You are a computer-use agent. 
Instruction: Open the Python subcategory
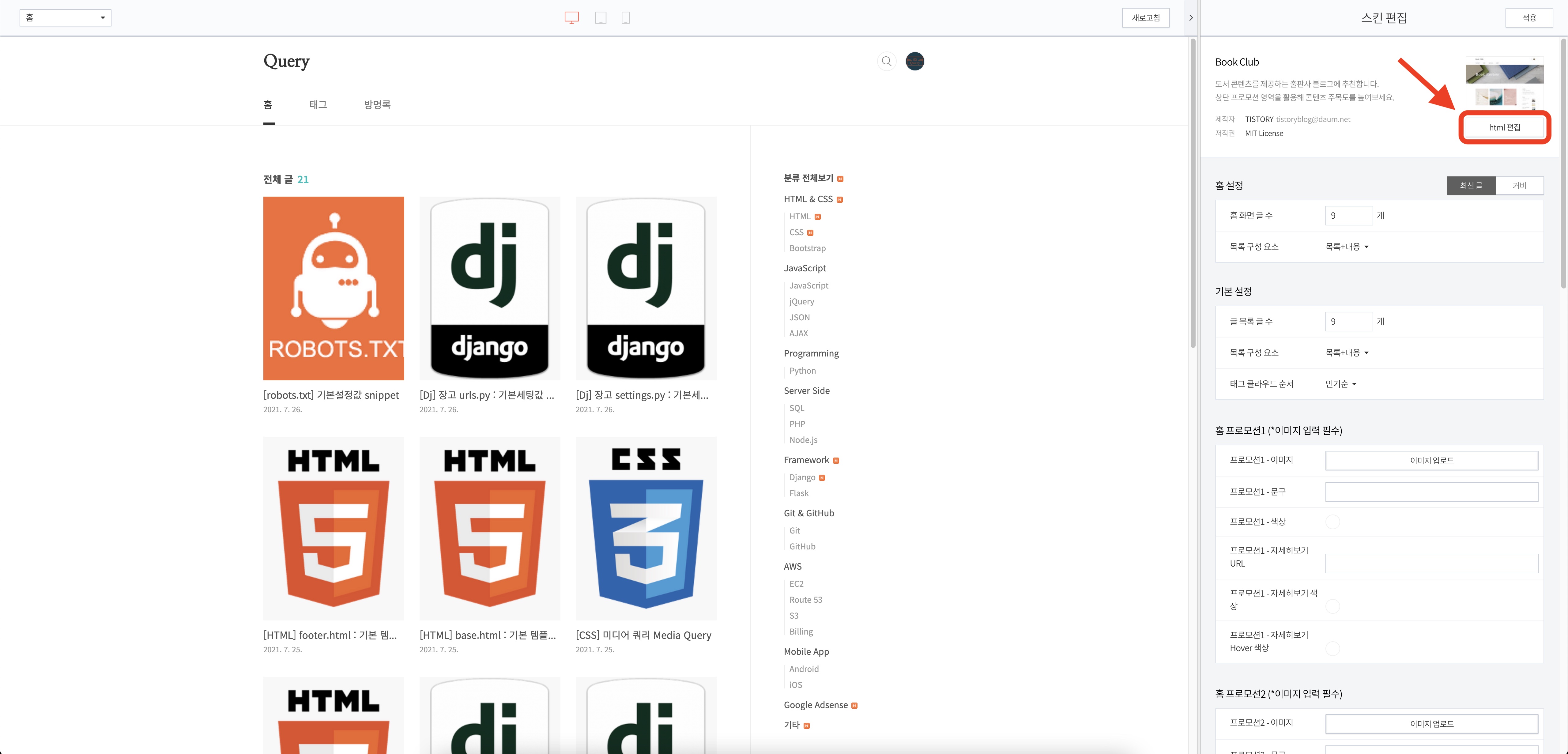click(x=802, y=371)
